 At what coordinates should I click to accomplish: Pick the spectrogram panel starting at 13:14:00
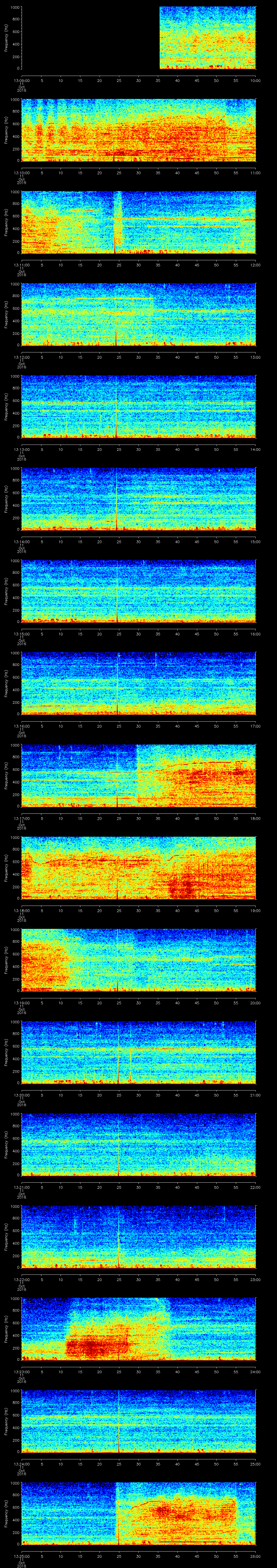pyautogui.click(x=139, y=499)
